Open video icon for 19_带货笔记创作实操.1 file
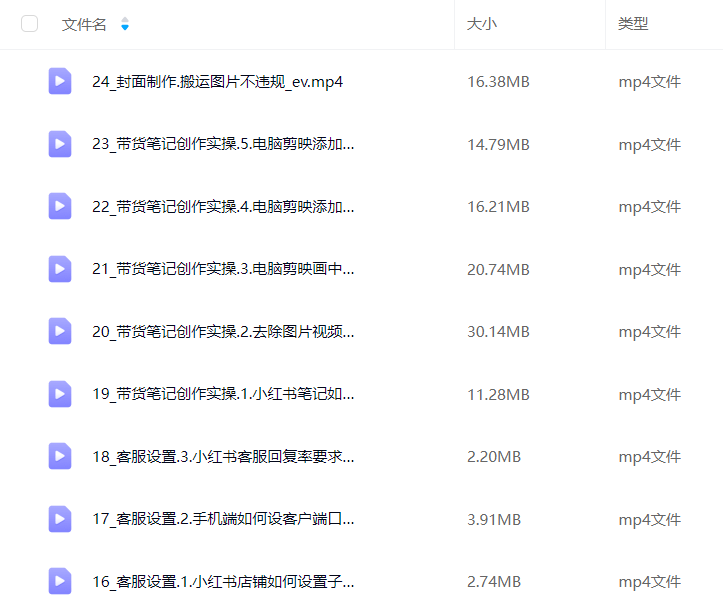This screenshot has height=612, width=723. click(60, 394)
